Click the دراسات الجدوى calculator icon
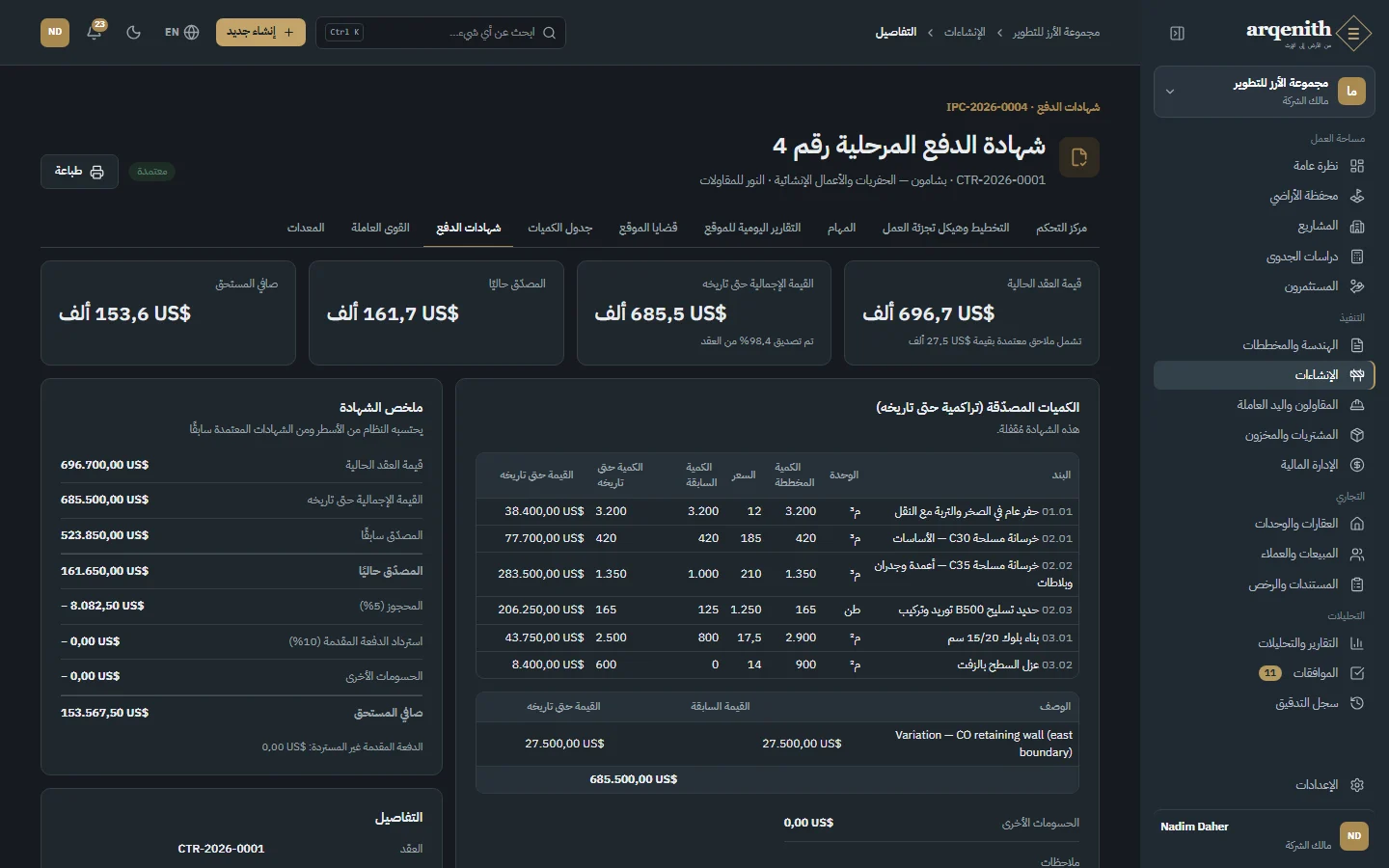Image resolution: width=1389 pixels, height=868 pixels. click(x=1357, y=257)
